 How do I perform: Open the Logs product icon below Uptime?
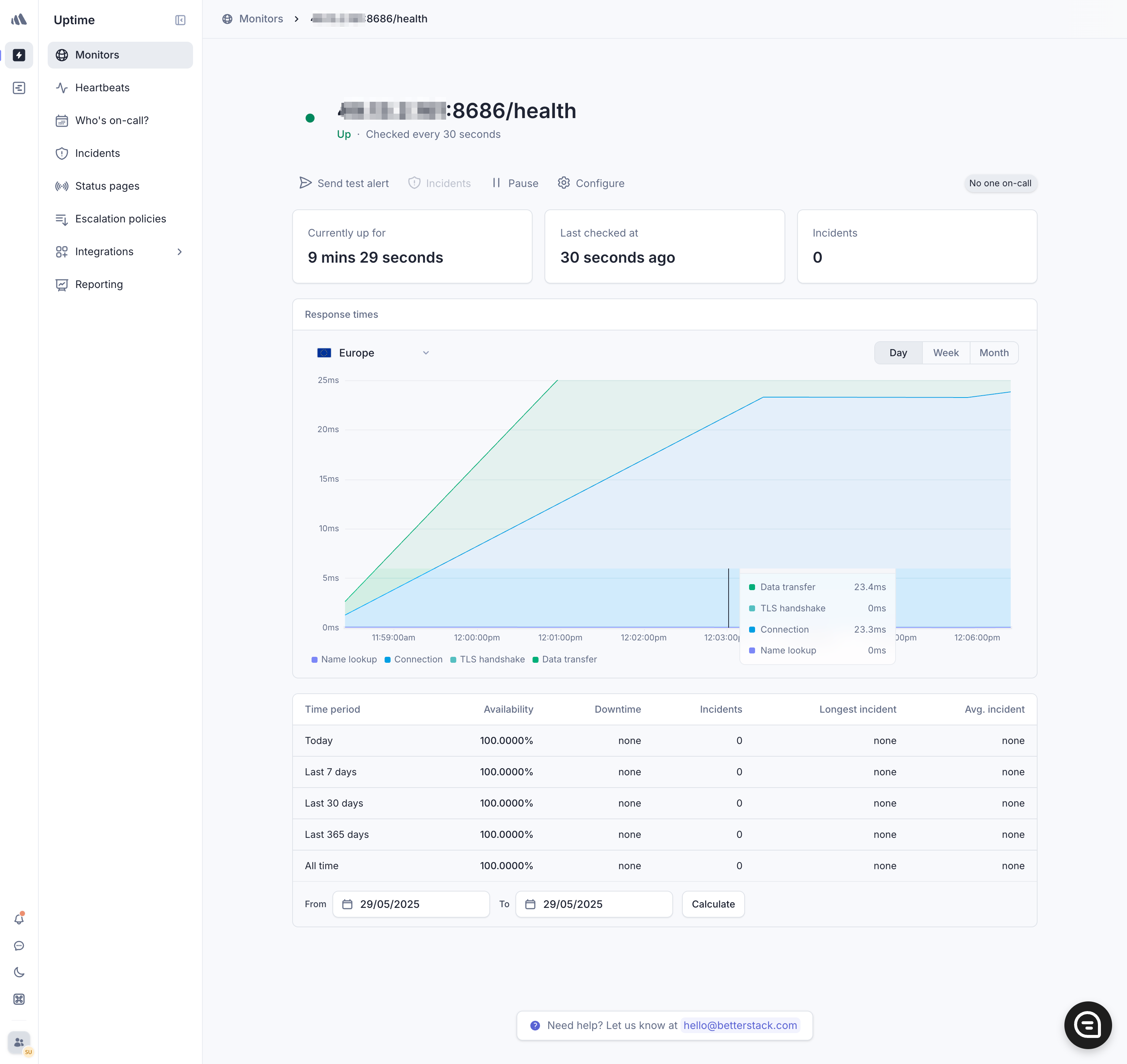coord(19,87)
